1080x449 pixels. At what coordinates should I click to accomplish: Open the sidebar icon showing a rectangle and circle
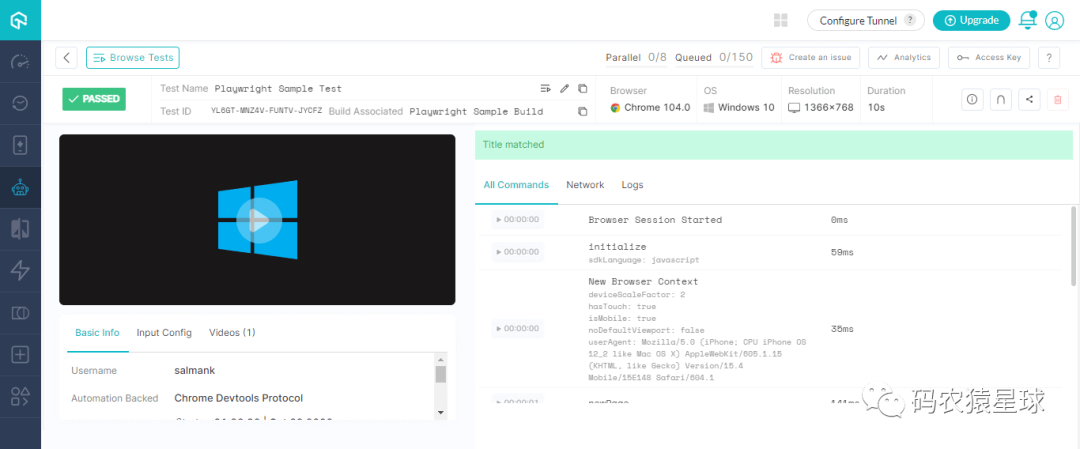pos(20,313)
